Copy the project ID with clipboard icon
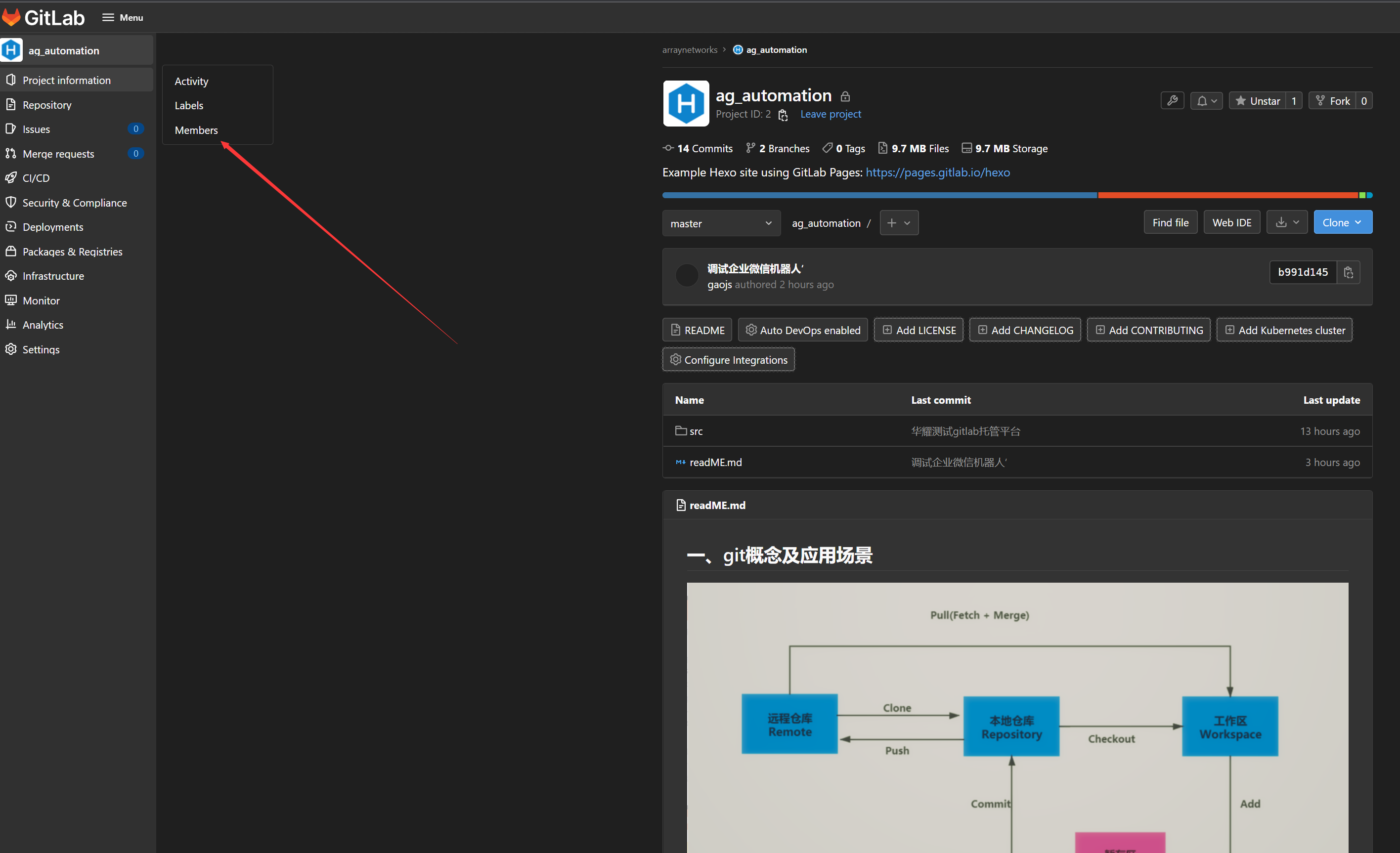This screenshot has height=853, width=1400. coord(783,115)
